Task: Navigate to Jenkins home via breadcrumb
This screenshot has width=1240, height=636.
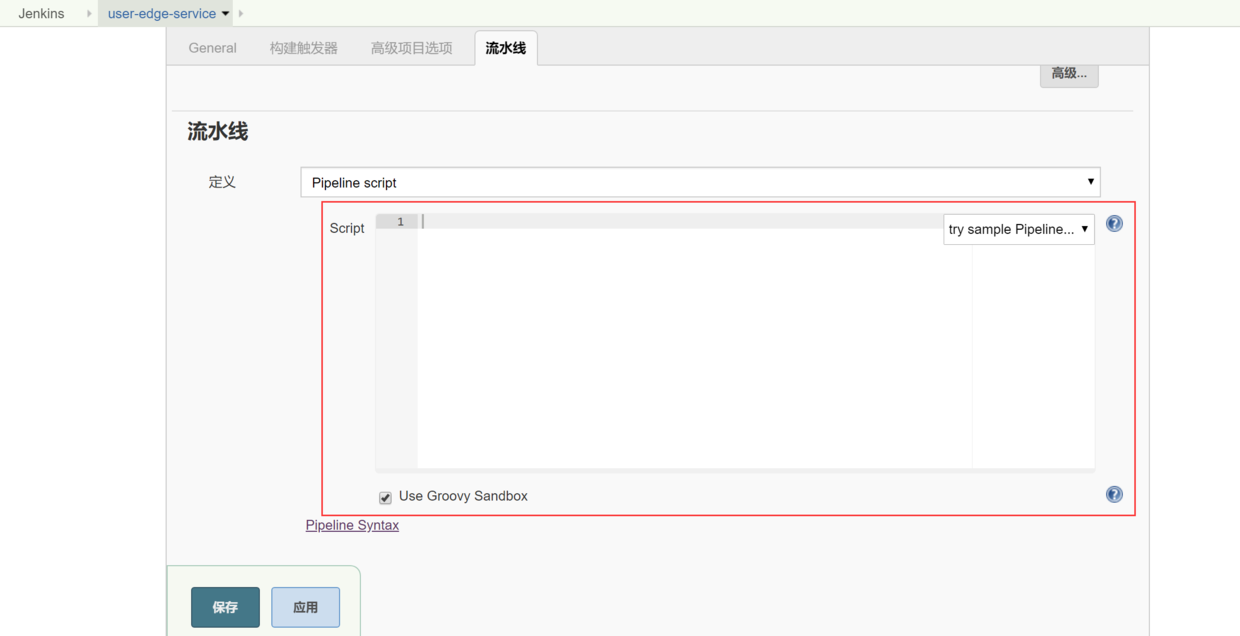Action: click(x=40, y=13)
